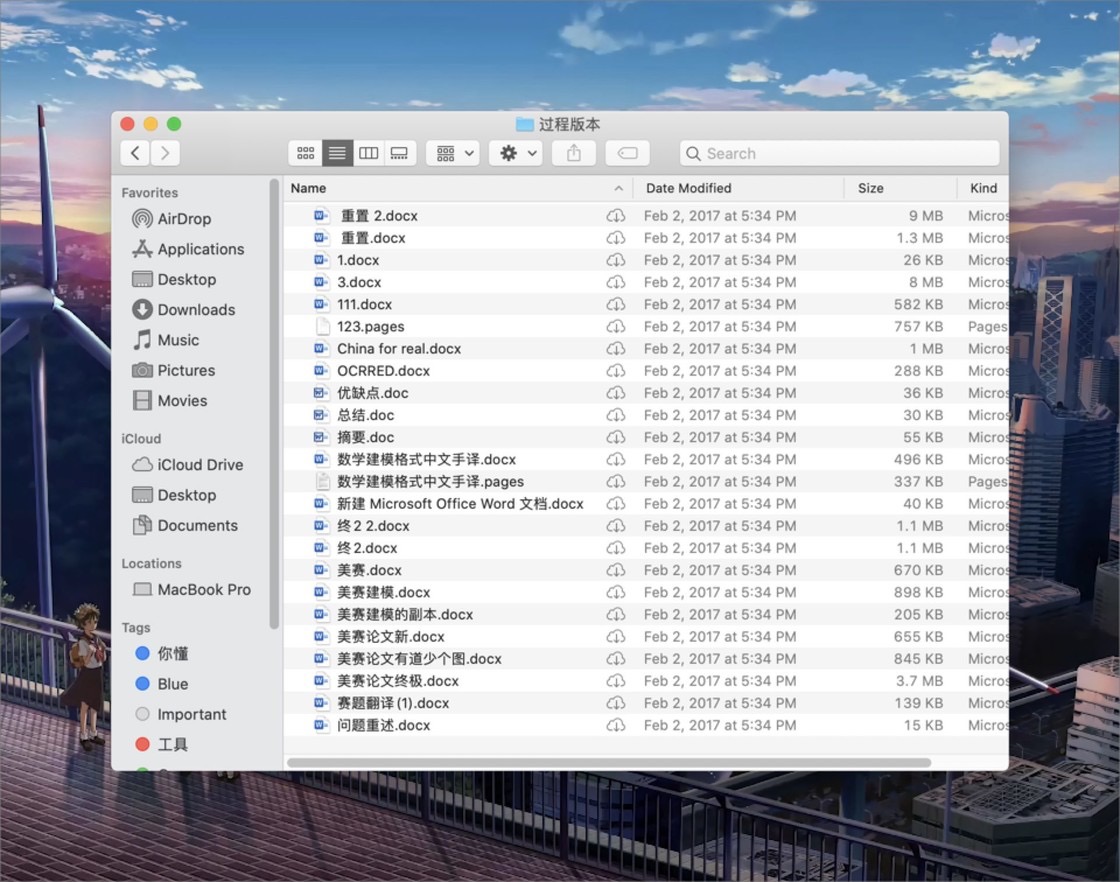Download 问题重述.docx from iCloud
1120x882 pixels.
coord(616,725)
